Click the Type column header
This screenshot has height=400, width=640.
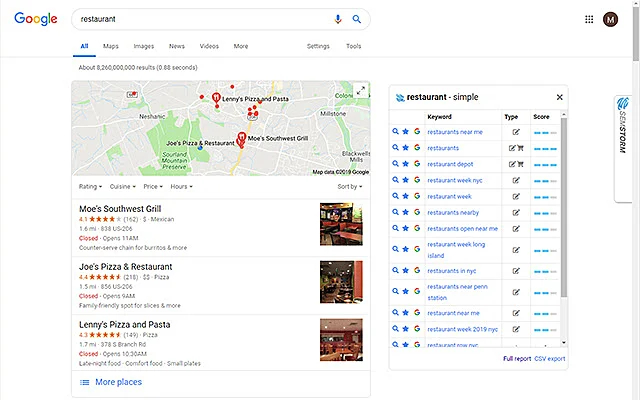point(511,117)
